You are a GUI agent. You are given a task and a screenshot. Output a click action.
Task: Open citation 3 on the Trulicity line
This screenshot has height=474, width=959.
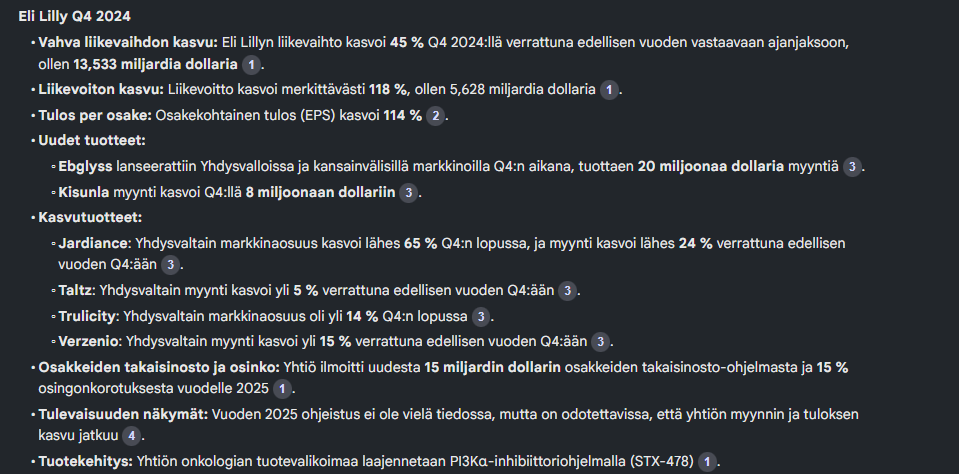tap(481, 317)
